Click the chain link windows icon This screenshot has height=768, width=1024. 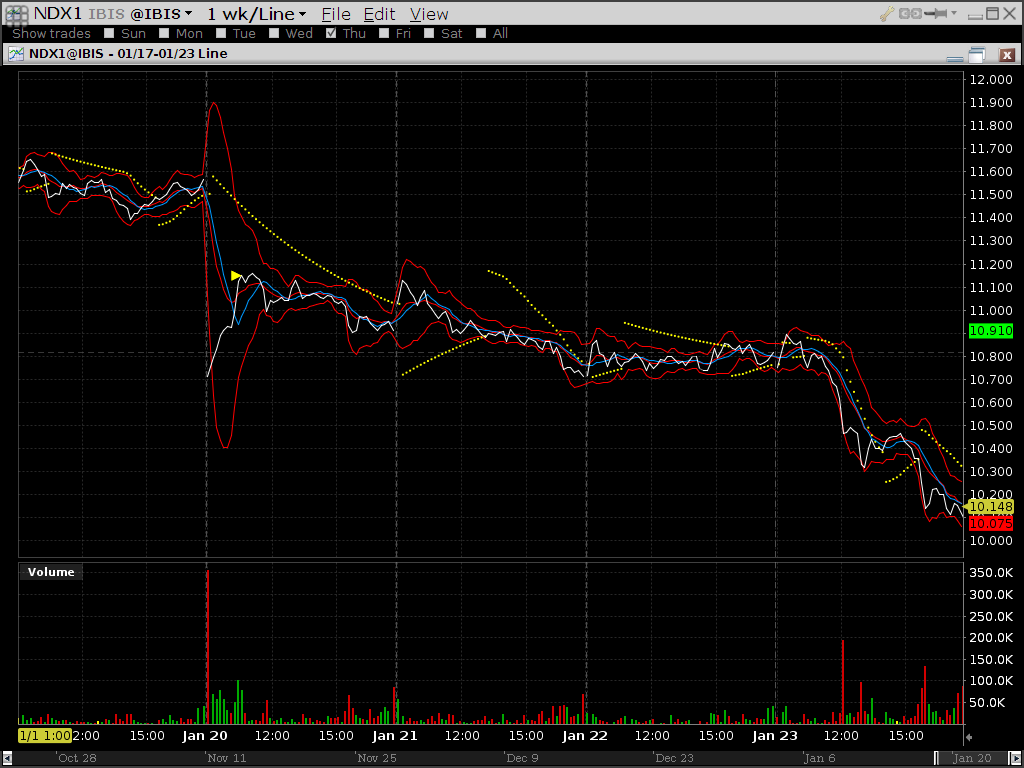(x=910, y=13)
